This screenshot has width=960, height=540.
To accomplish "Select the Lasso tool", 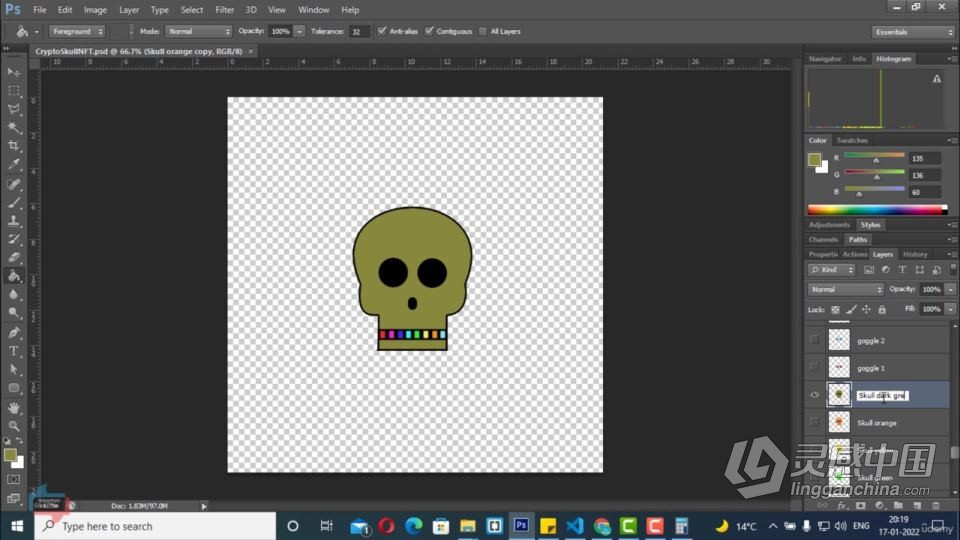I will pos(13,109).
